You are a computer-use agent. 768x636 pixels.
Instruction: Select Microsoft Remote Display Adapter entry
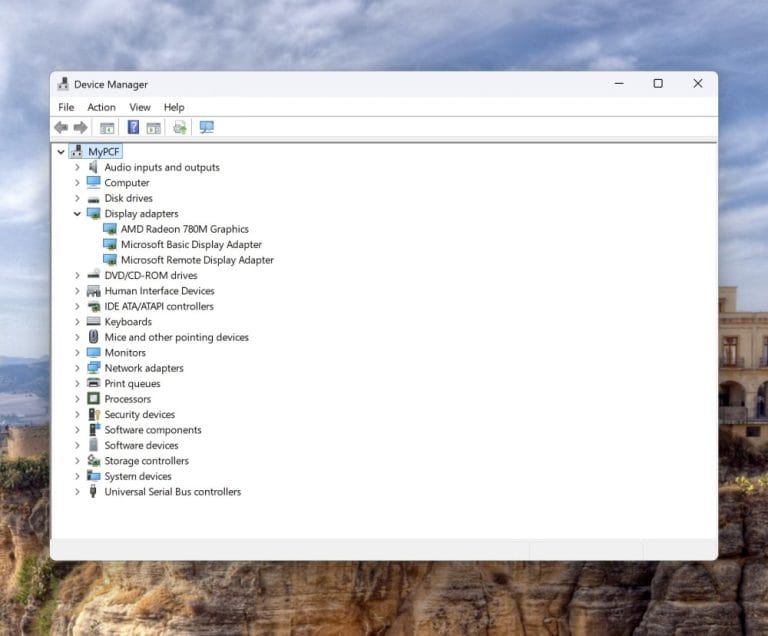pos(197,260)
